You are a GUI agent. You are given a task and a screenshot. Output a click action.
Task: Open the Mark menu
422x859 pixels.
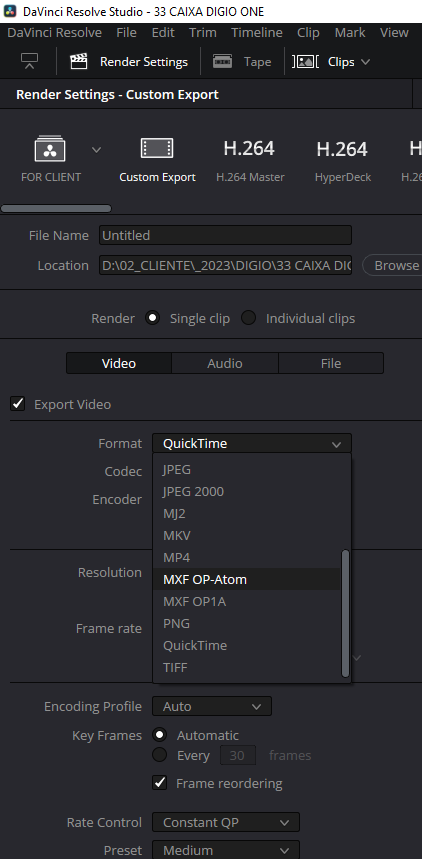[350, 32]
